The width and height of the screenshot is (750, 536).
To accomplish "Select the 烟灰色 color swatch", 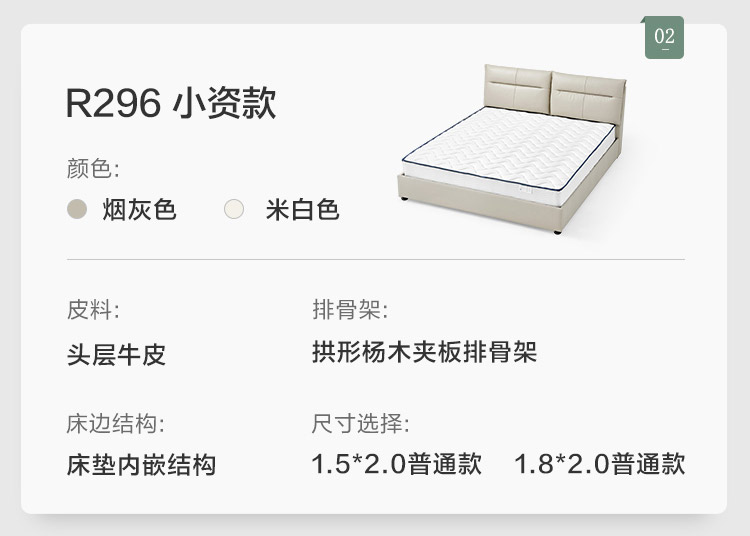I will pos(78,210).
